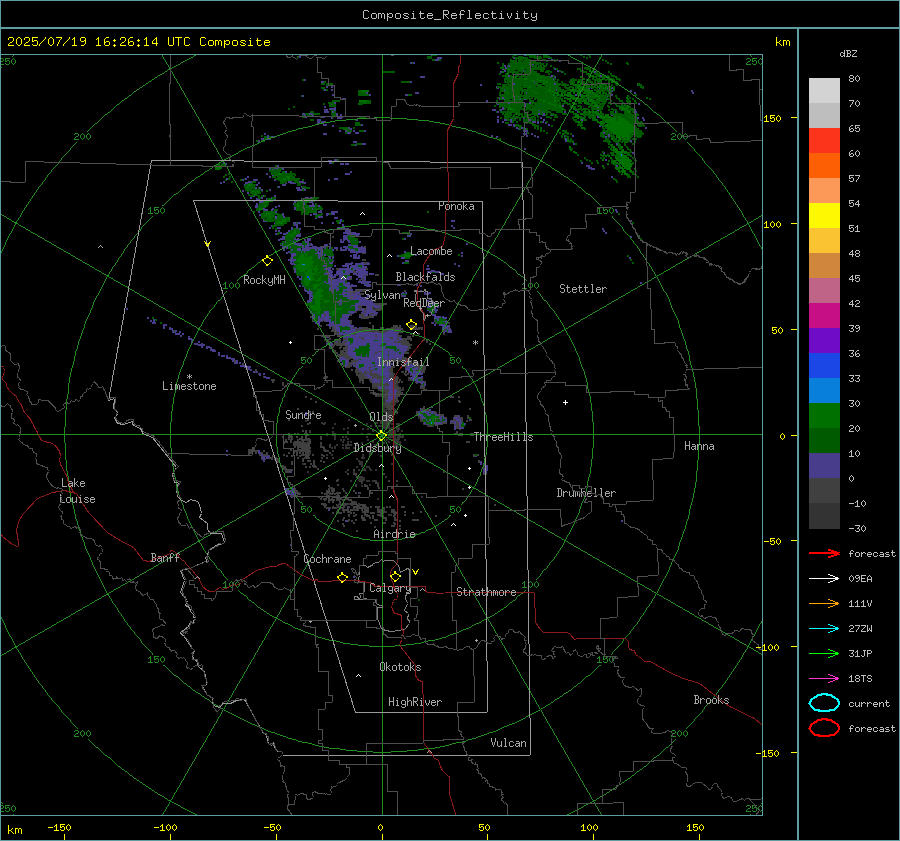Click the blue 36 dBZ color band
The image size is (900, 841).
pyautogui.click(x=824, y=365)
